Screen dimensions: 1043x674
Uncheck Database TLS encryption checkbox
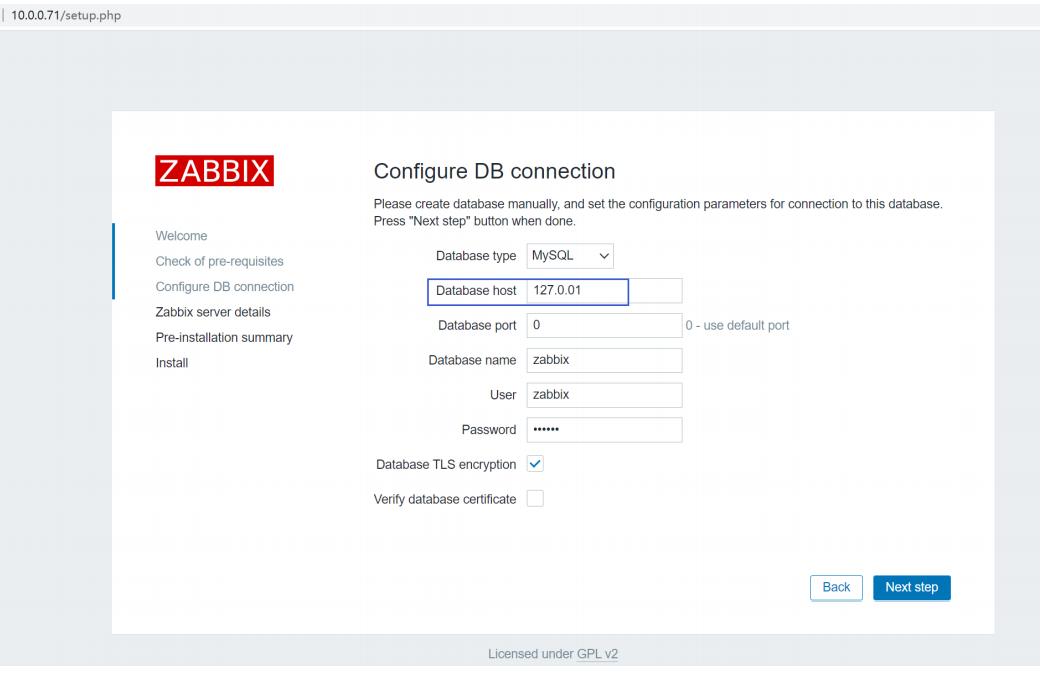click(x=535, y=464)
